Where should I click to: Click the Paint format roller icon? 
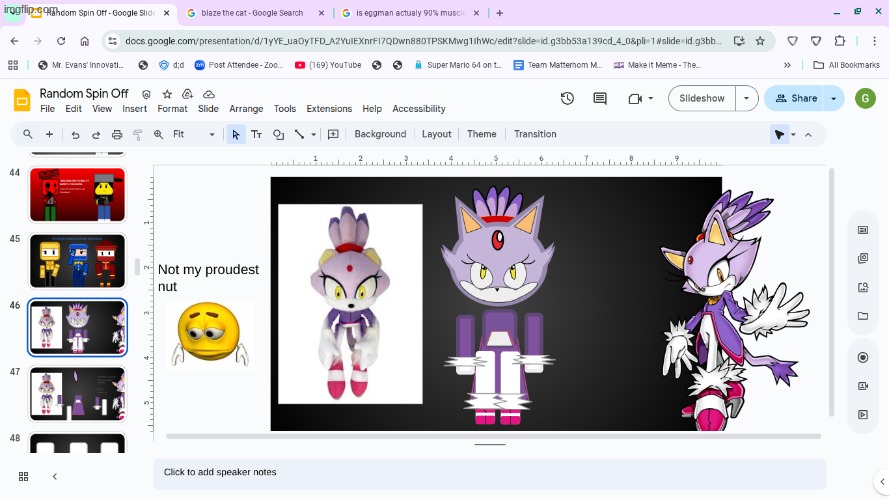pyautogui.click(x=138, y=134)
